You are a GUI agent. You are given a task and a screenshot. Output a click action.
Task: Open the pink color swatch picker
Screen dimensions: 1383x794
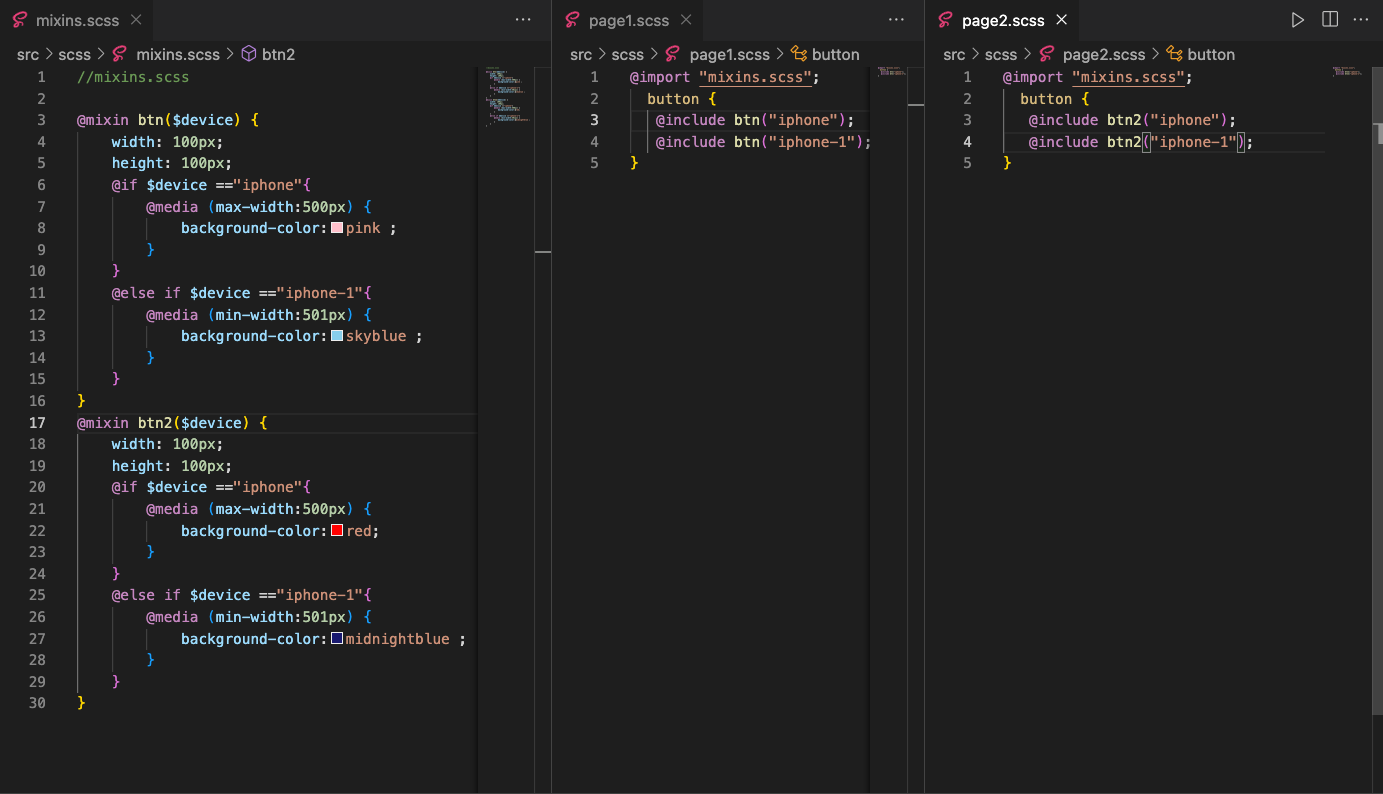(337, 228)
